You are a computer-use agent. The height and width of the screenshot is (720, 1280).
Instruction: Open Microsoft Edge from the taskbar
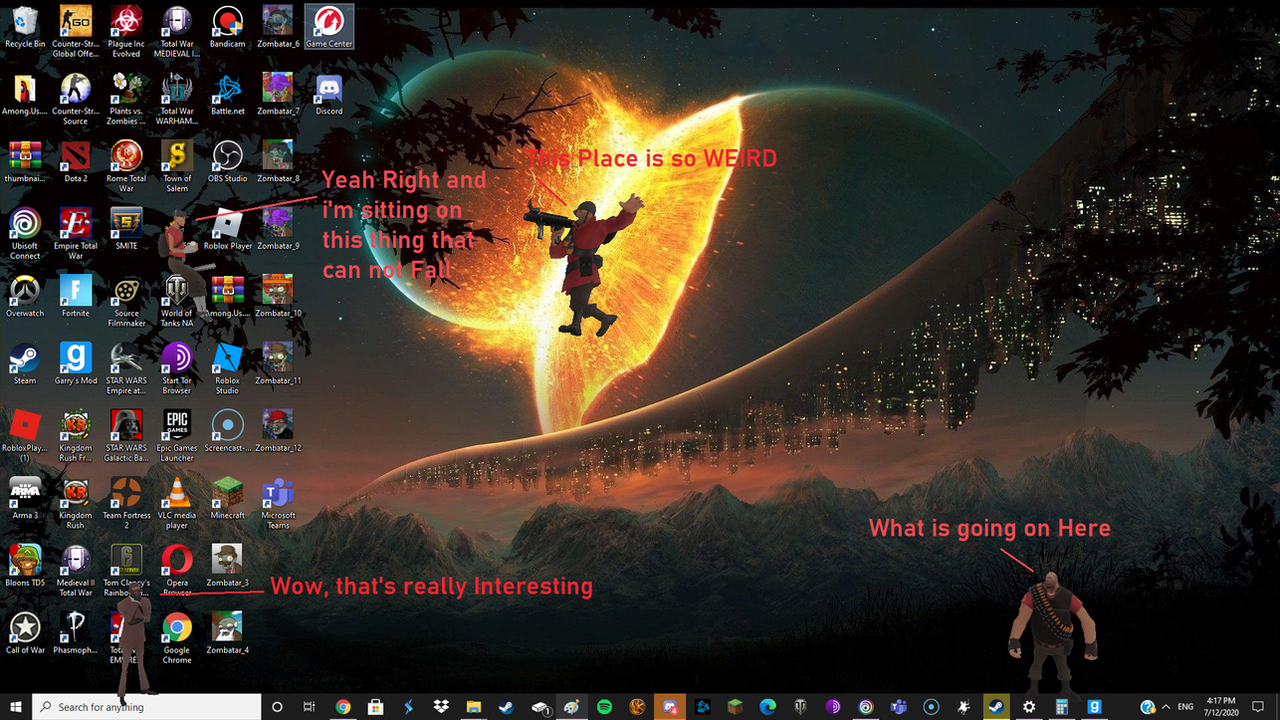point(768,707)
